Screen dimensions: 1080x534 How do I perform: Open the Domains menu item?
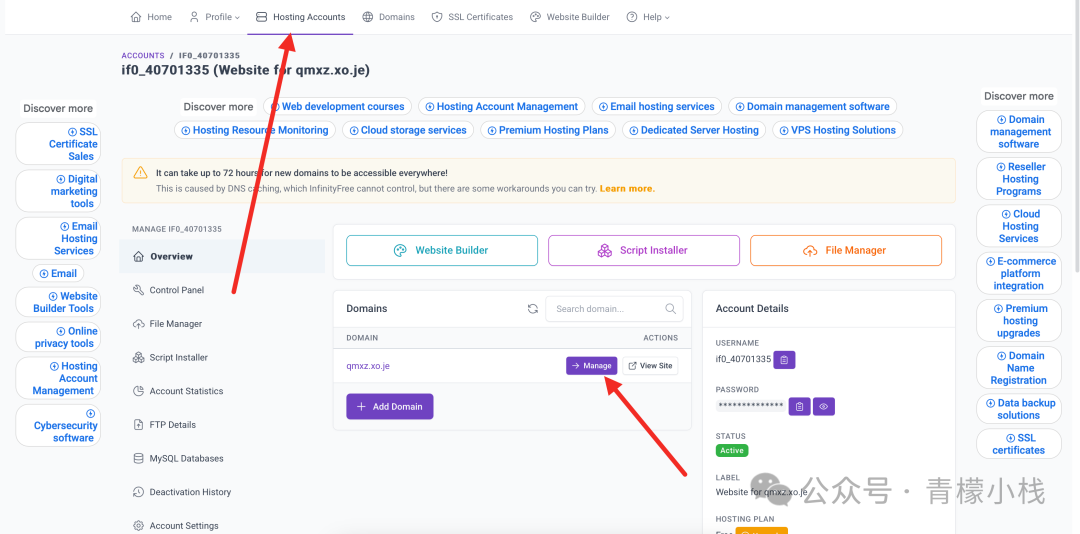388,17
